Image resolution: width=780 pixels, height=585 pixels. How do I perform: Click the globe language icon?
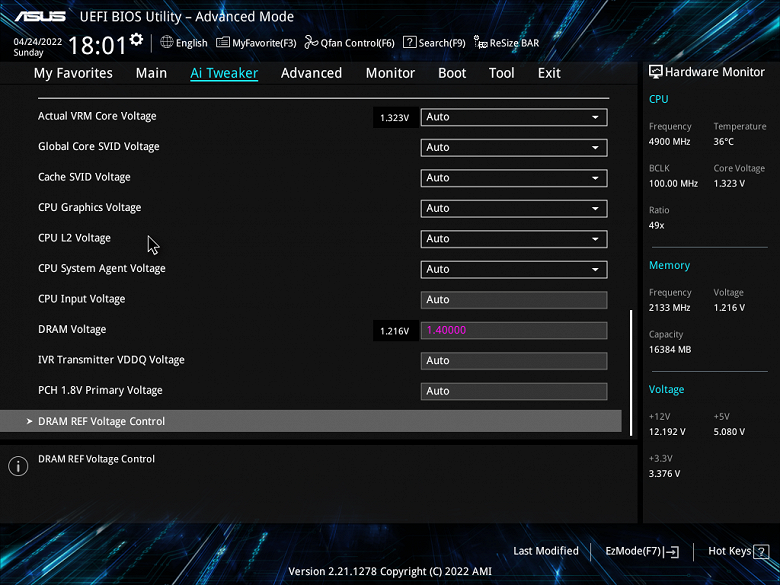pos(167,42)
